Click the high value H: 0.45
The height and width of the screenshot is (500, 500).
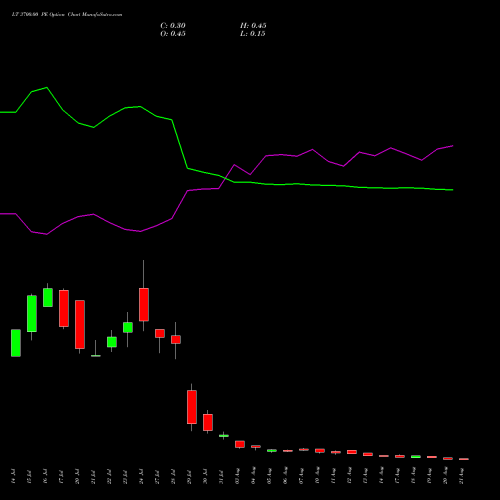(253, 26)
